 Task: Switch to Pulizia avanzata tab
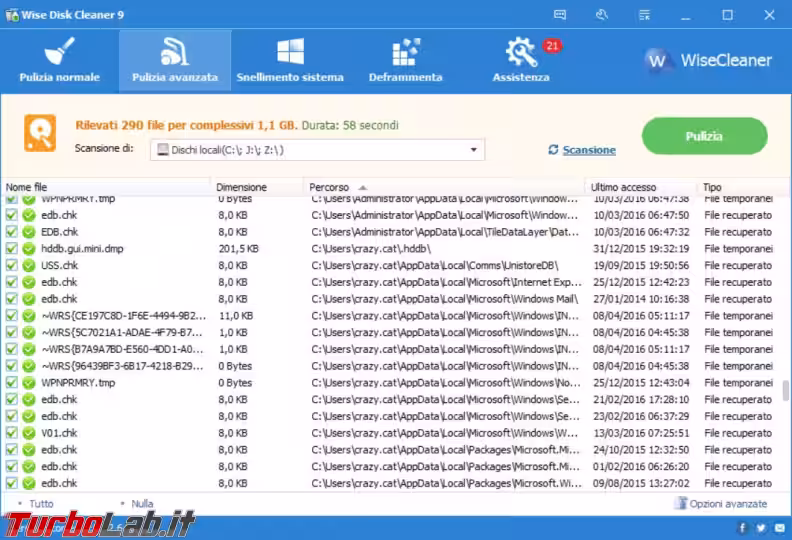(175, 61)
